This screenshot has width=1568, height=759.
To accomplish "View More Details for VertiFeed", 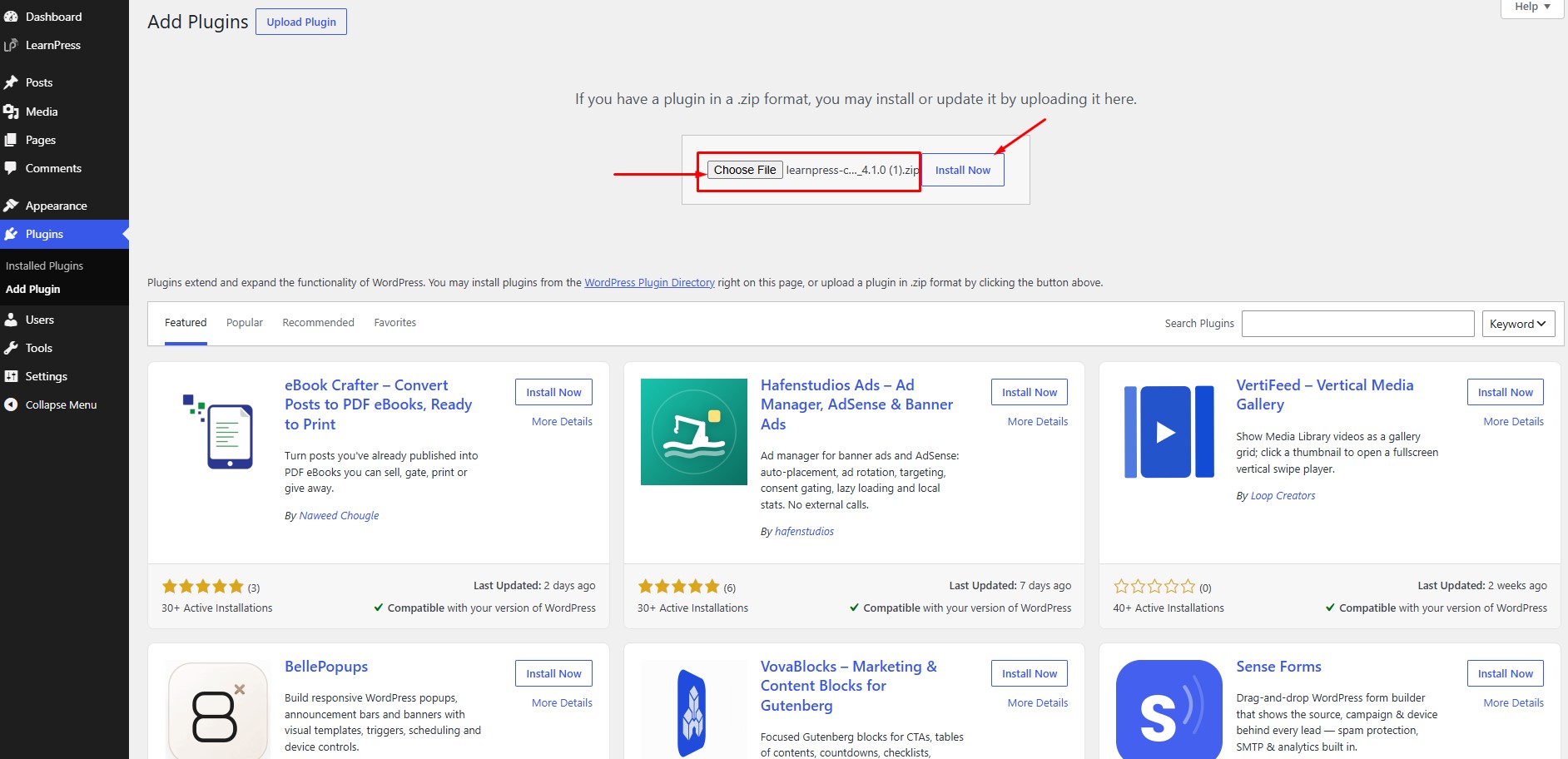I will point(1513,422).
